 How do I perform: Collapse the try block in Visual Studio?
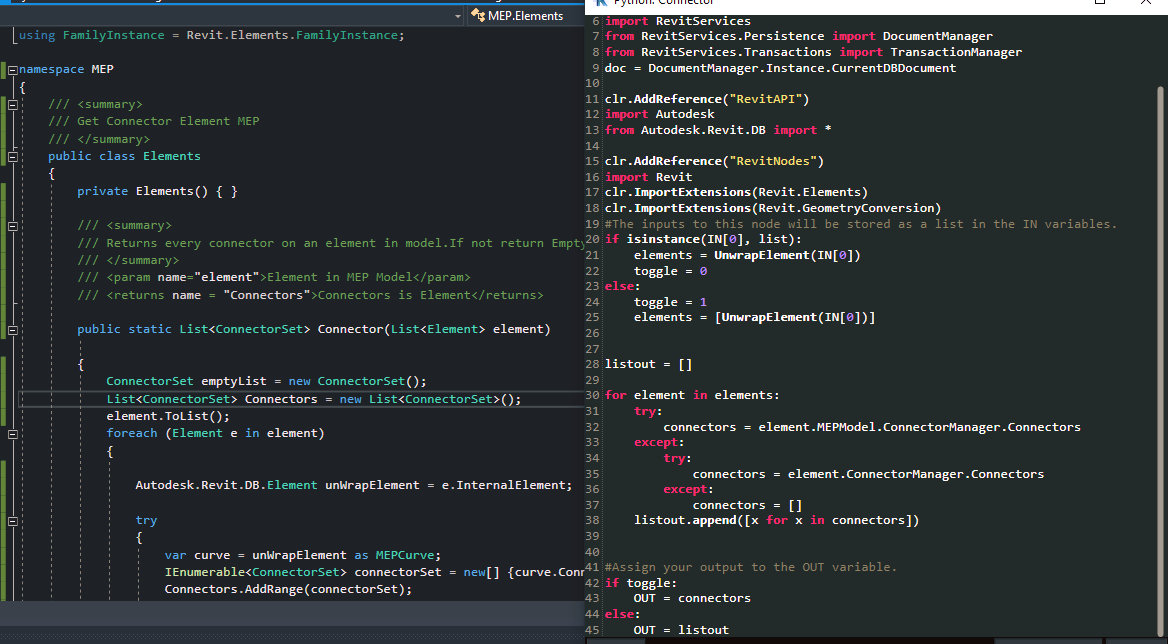click(13, 520)
